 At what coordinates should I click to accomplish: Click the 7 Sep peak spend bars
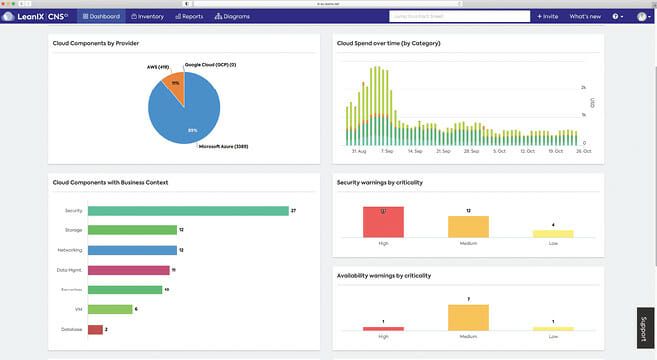click(379, 106)
